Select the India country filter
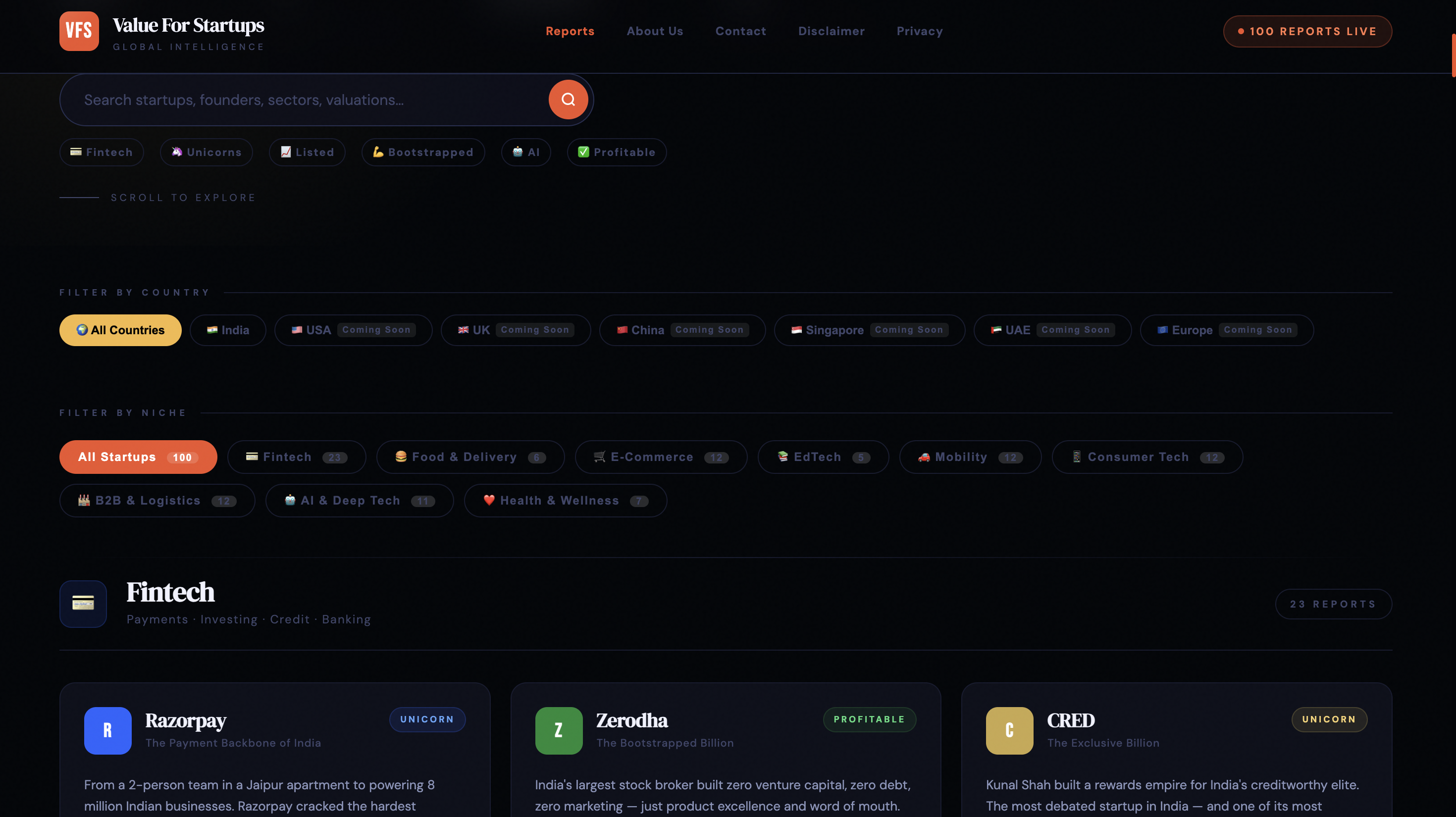This screenshot has height=817, width=1456. [228, 330]
